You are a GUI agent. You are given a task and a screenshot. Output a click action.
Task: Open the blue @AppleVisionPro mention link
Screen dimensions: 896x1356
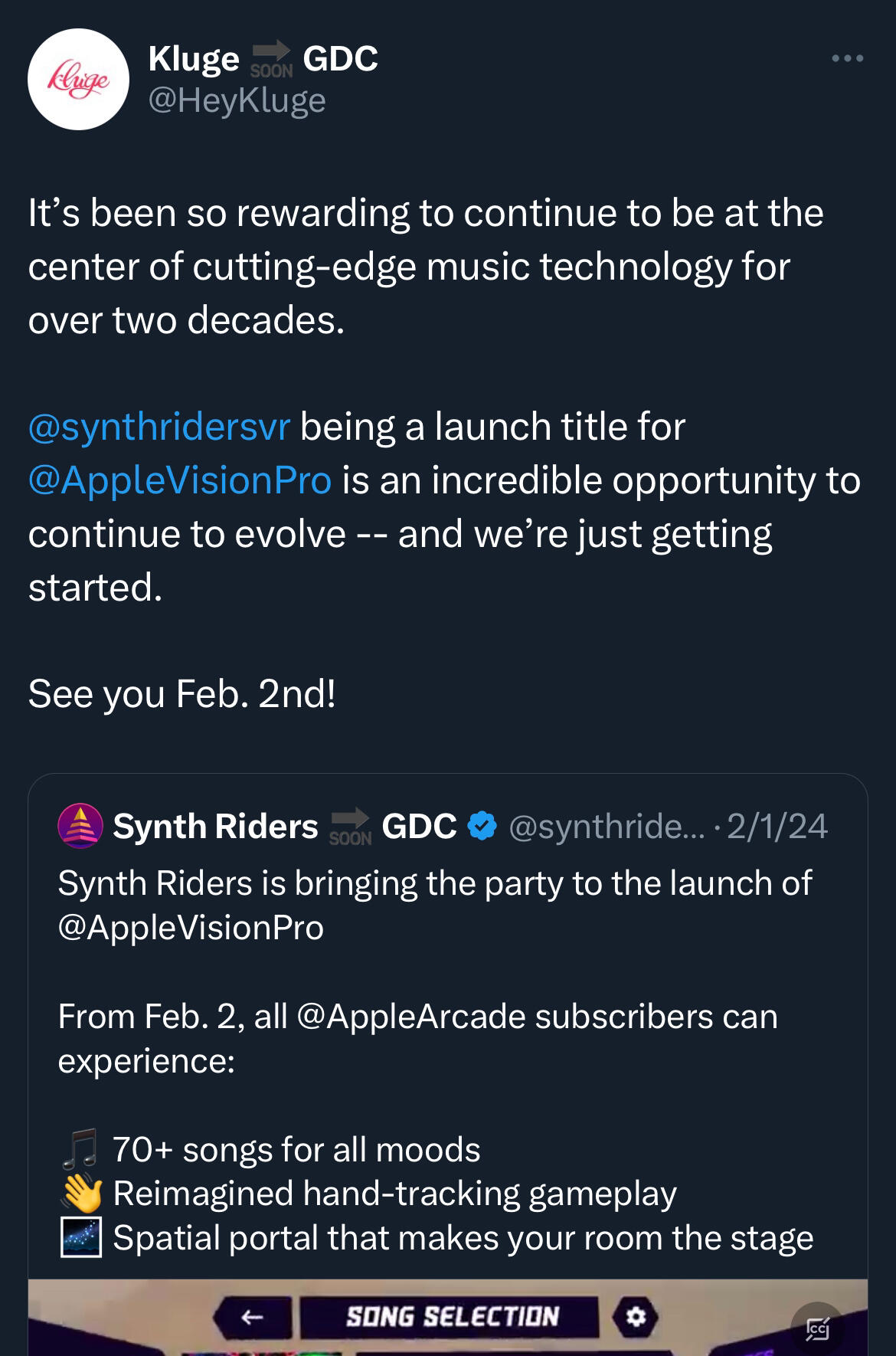click(180, 480)
